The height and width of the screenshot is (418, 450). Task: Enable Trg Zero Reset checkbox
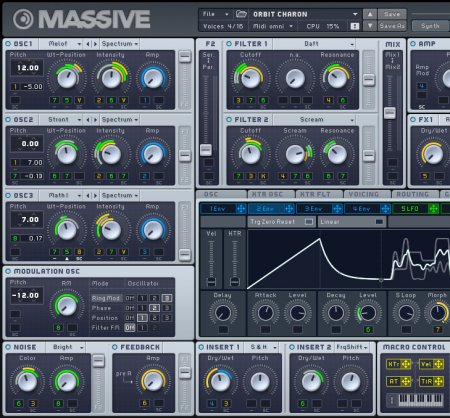(309, 222)
